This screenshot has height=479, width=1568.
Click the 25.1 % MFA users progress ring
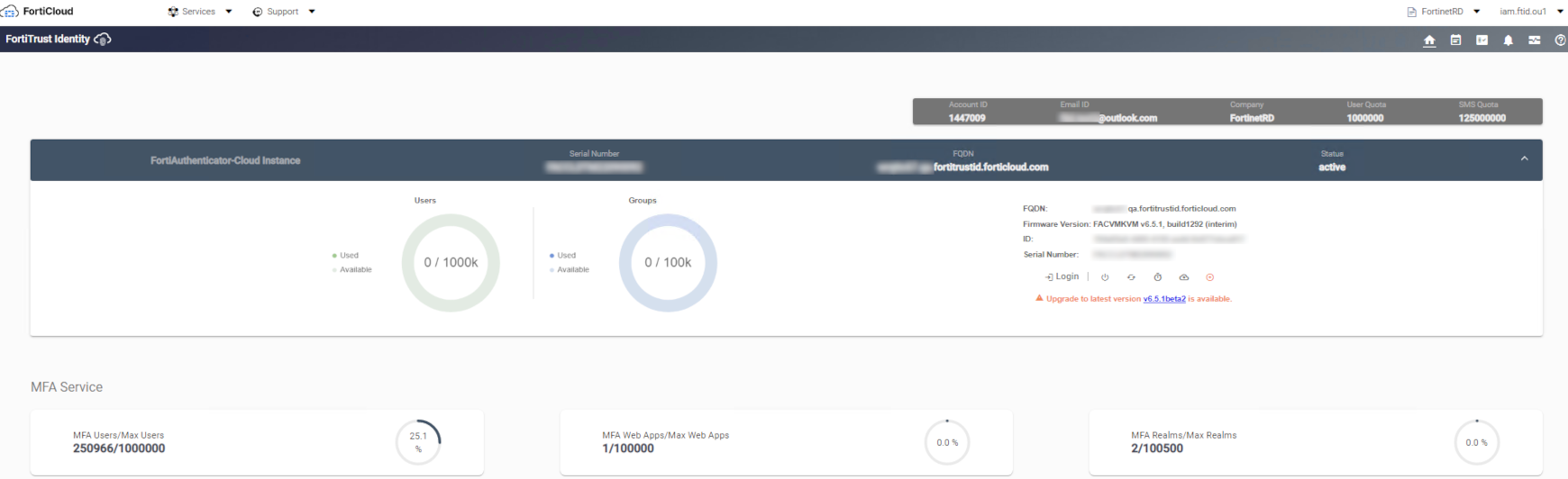pos(418,442)
